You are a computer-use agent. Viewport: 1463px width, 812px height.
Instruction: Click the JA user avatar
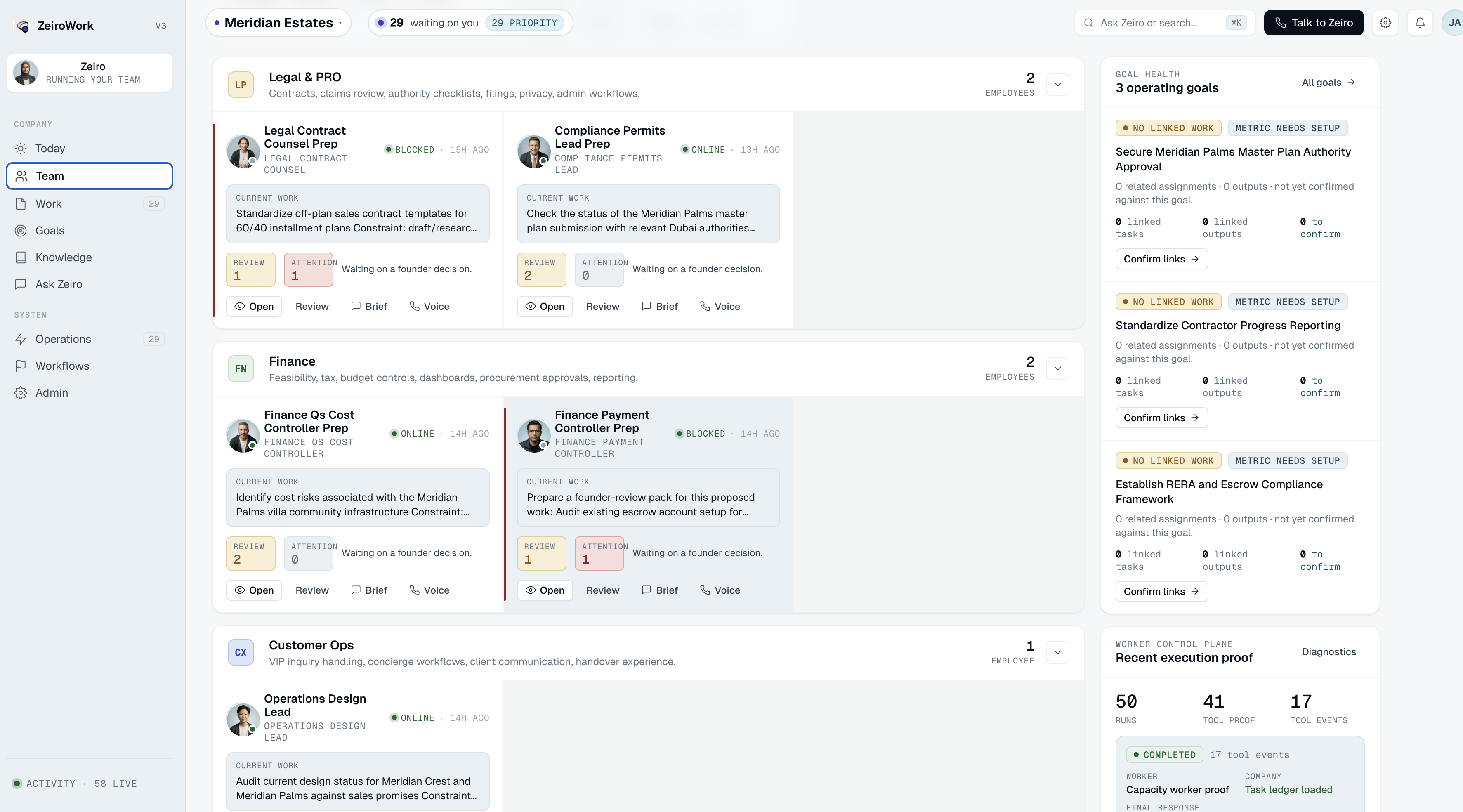click(x=1453, y=23)
